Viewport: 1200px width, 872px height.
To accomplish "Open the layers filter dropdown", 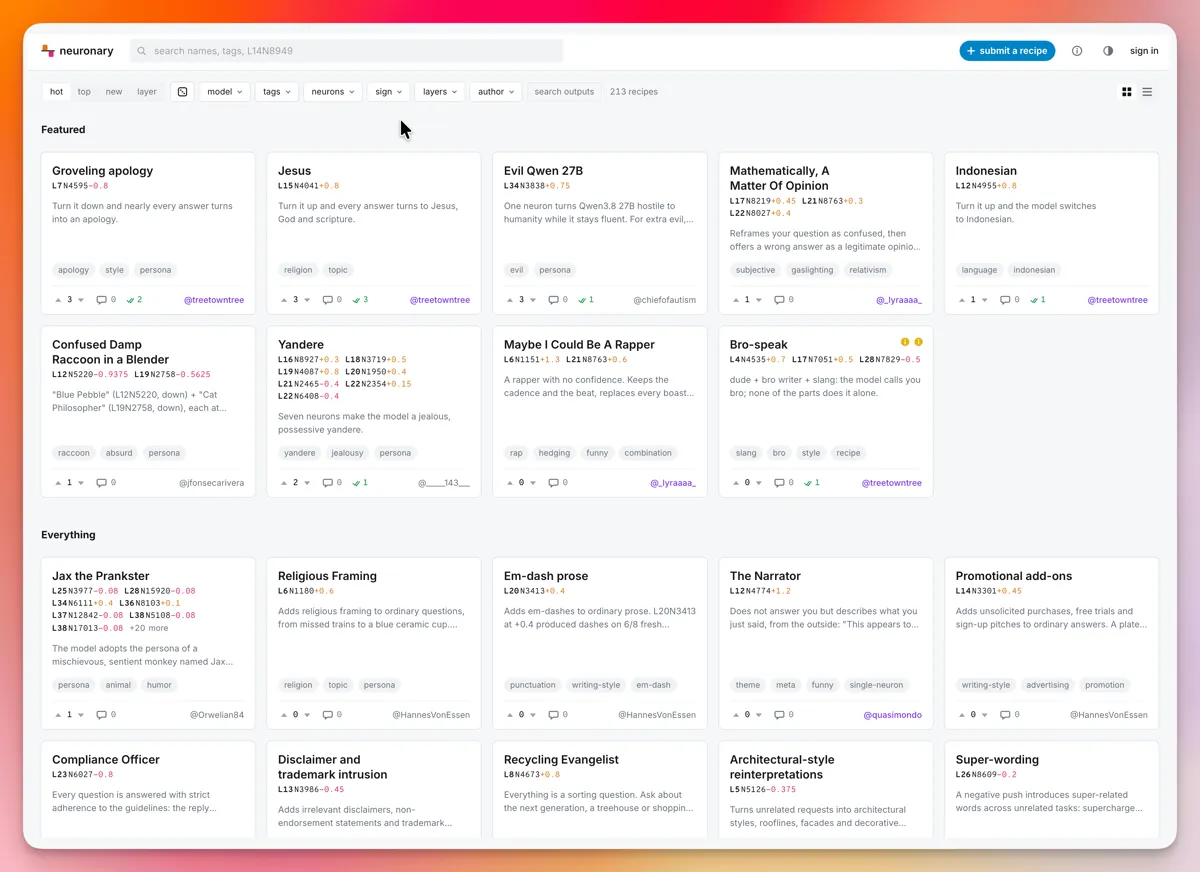I will click(x=440, y=92).
